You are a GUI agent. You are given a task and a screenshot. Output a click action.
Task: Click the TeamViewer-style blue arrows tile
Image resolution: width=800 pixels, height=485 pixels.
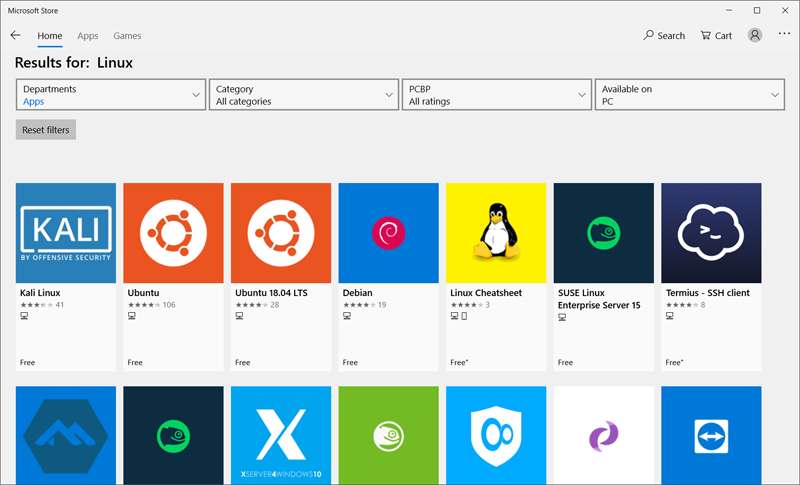click(711, 435)
